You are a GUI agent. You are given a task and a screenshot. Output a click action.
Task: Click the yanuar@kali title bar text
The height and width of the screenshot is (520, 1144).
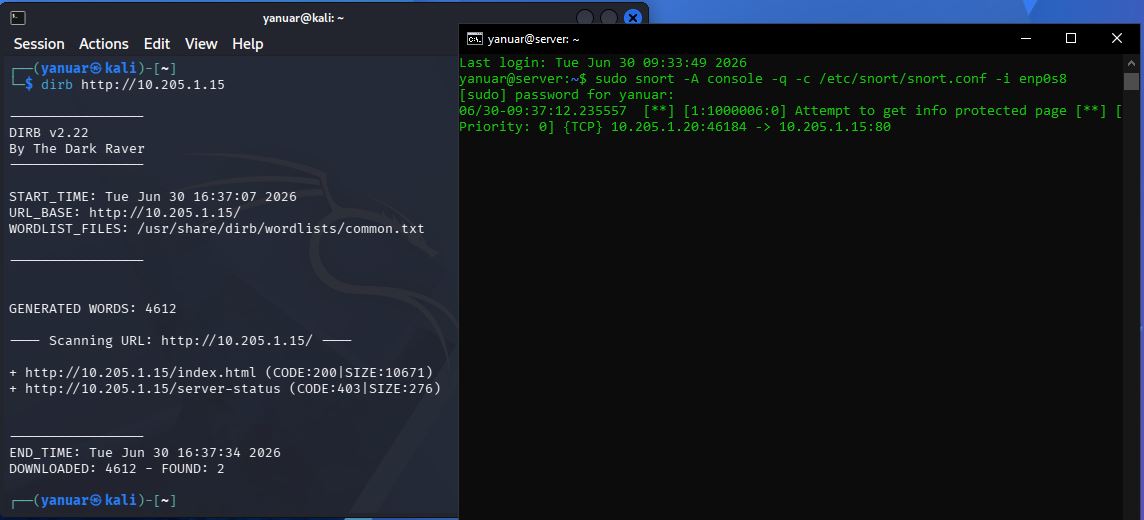point(304,18)
